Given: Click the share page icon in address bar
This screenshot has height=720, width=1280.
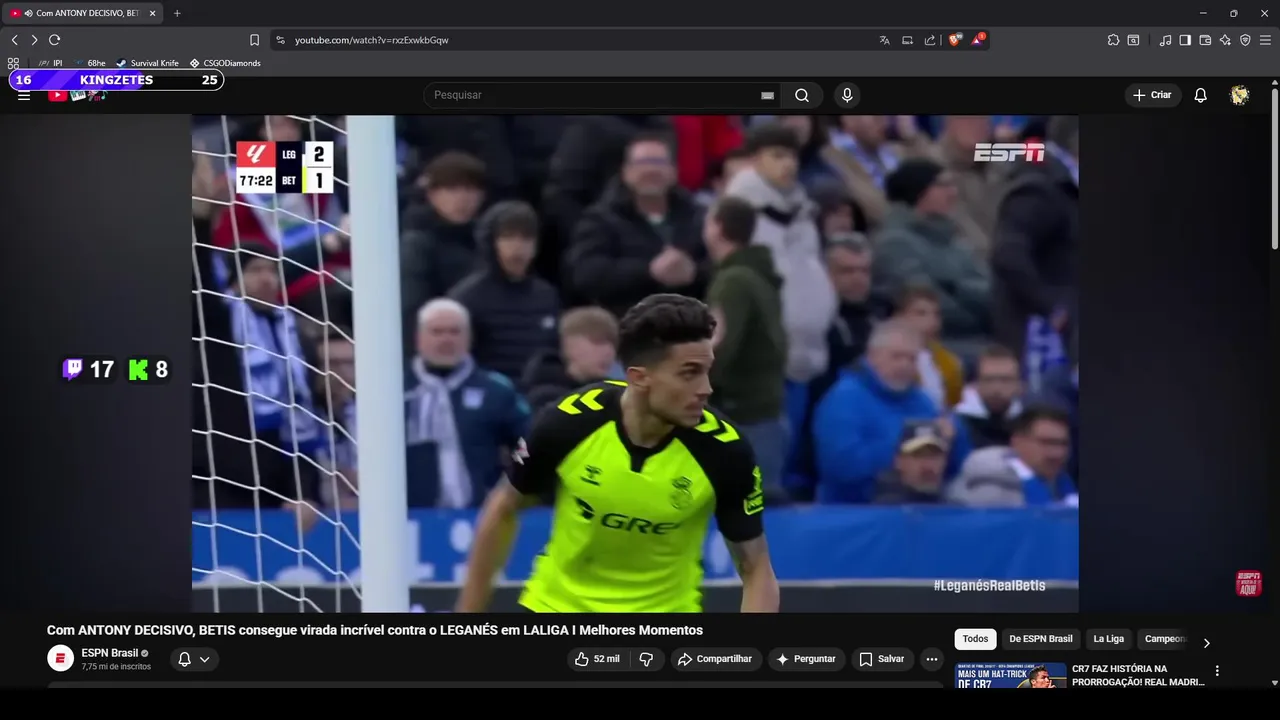Looking at the screenshot, I should click(x=930, y=40).
